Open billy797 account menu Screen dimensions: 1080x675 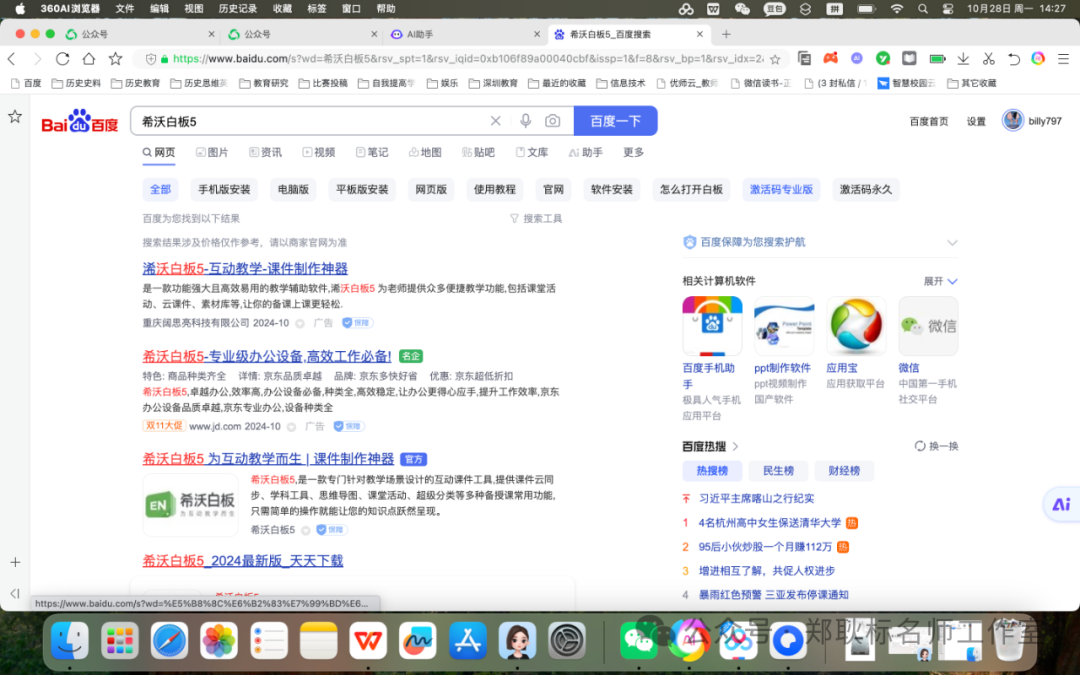[x=1032, y=121]
